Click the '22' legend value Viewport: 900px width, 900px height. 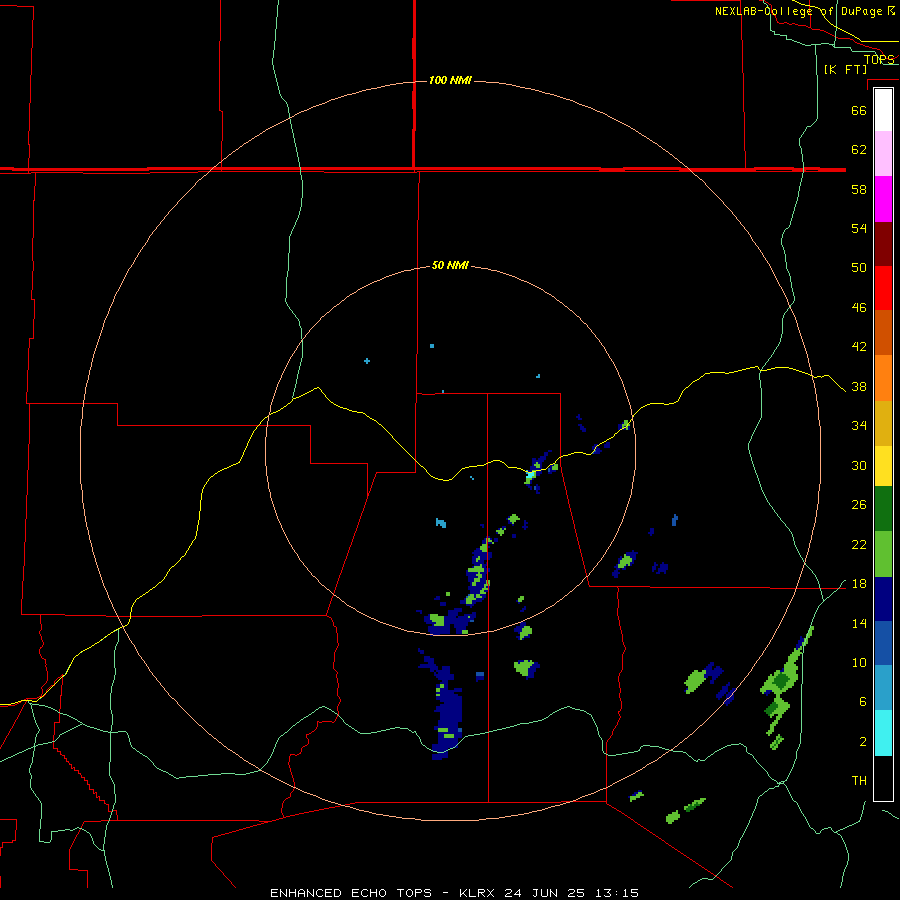(x=859, y=545)
